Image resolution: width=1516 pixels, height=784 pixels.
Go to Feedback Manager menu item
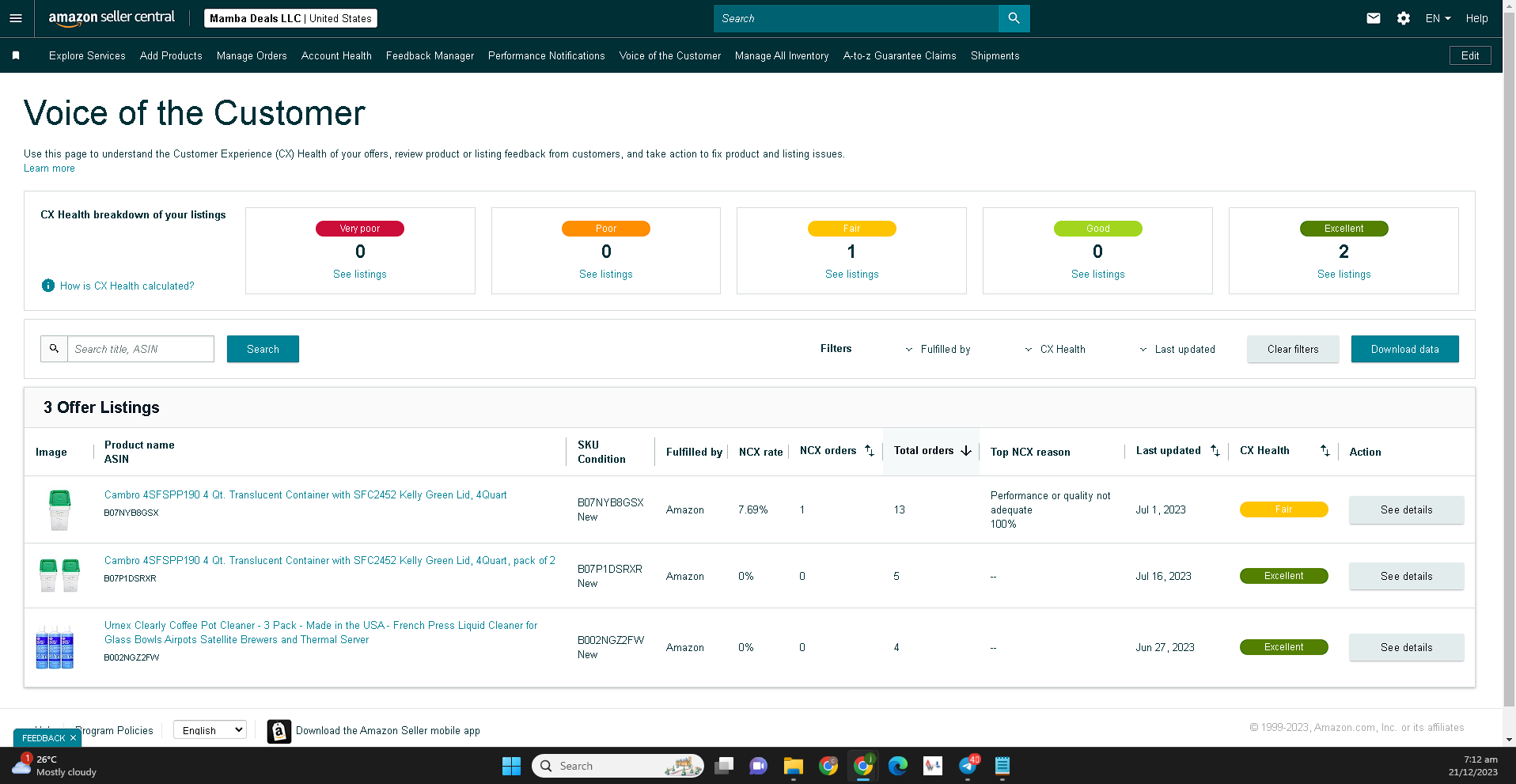(430, 55)
